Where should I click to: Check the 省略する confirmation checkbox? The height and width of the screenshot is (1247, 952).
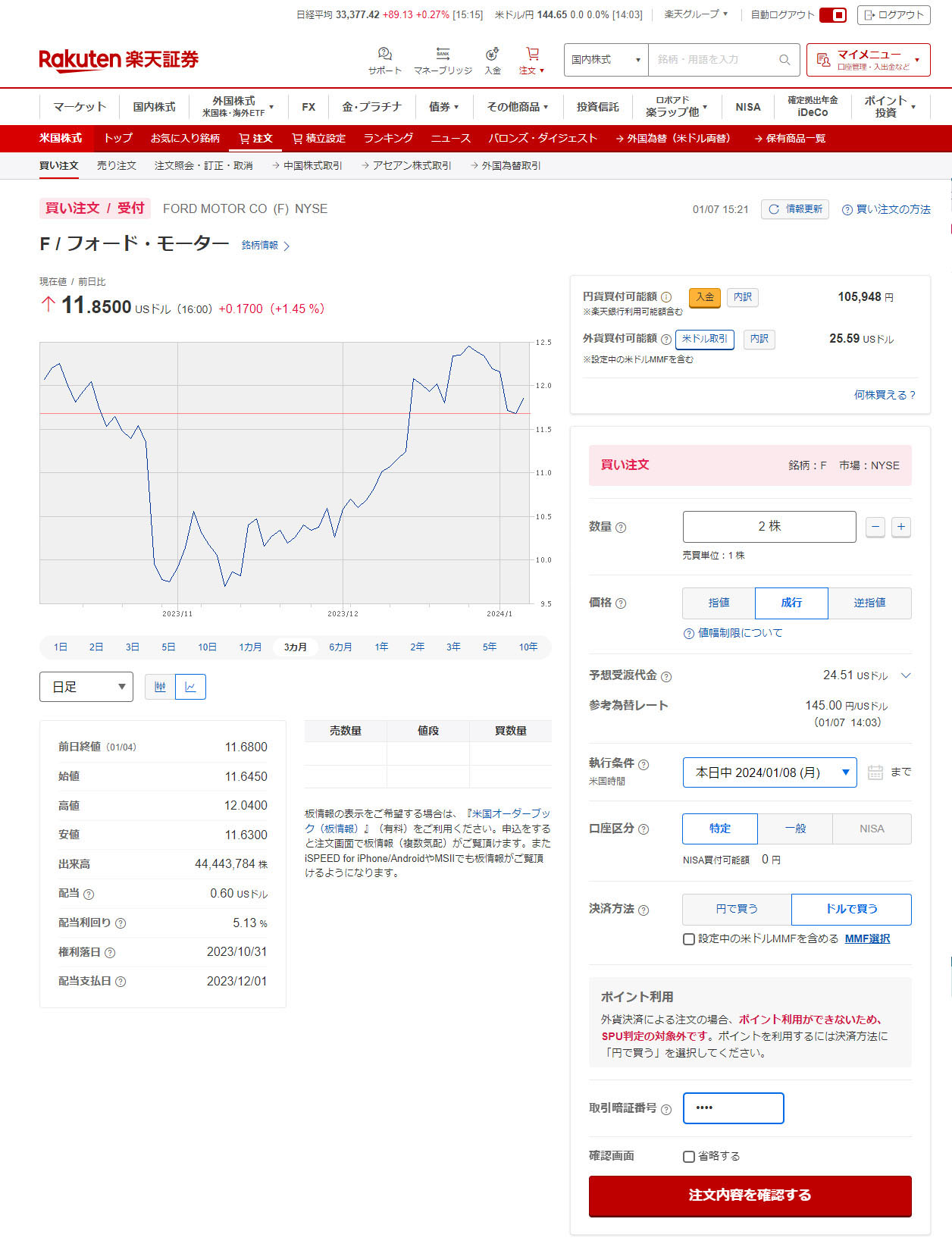pyautogui.click(x=689, y=1157)
